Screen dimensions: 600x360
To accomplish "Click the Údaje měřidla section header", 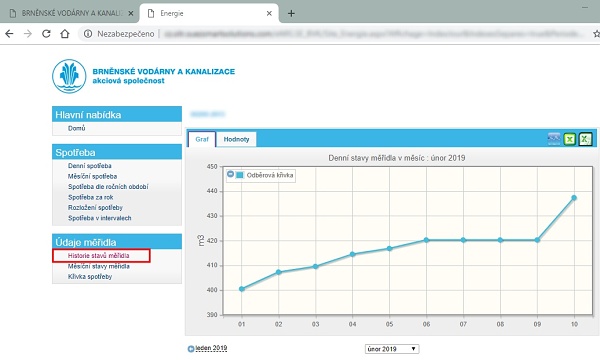I will [x=117, y=242].
